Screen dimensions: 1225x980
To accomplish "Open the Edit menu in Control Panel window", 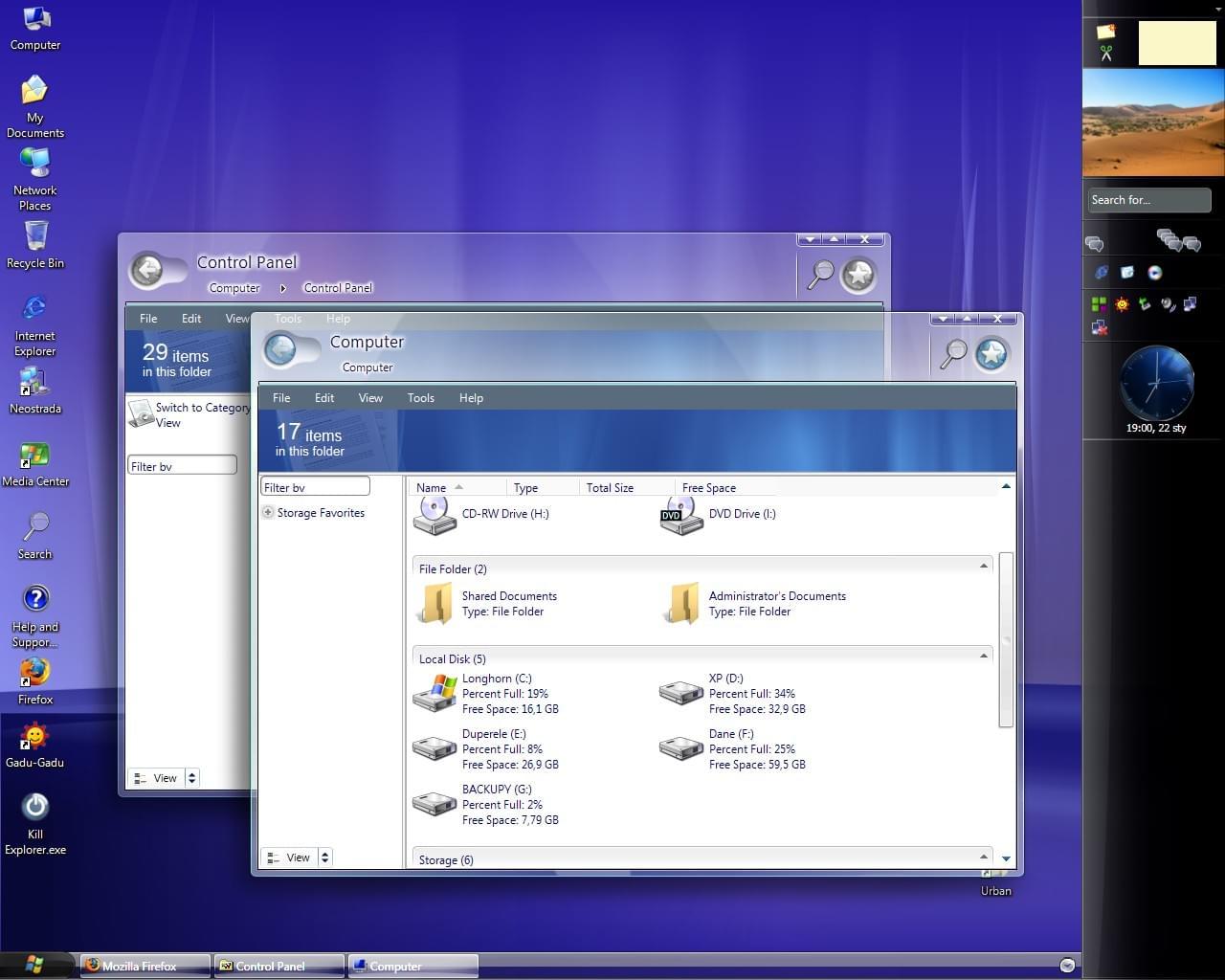I will [191, 319].
